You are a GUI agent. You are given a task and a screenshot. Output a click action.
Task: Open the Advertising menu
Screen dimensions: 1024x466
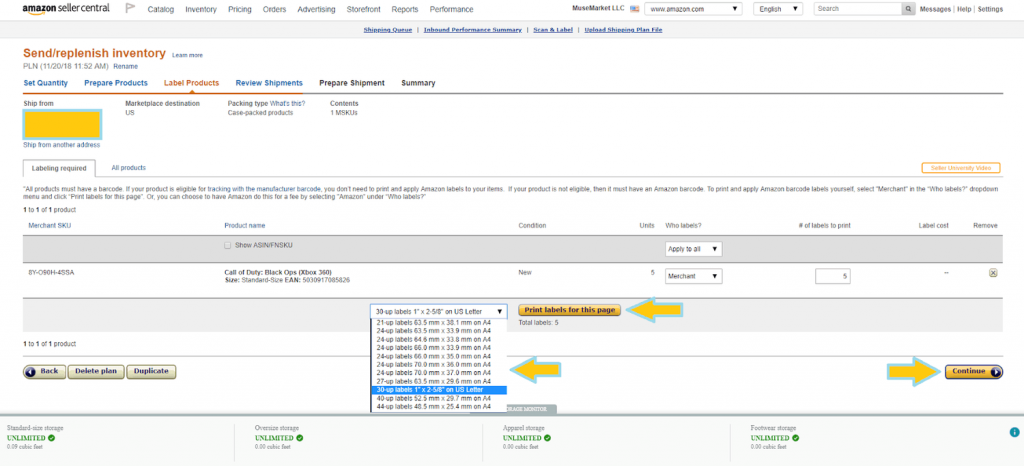tap(316, 10)
